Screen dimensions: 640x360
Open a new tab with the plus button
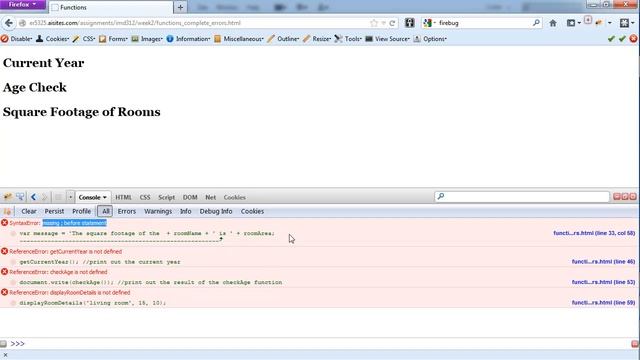(180, 7)
